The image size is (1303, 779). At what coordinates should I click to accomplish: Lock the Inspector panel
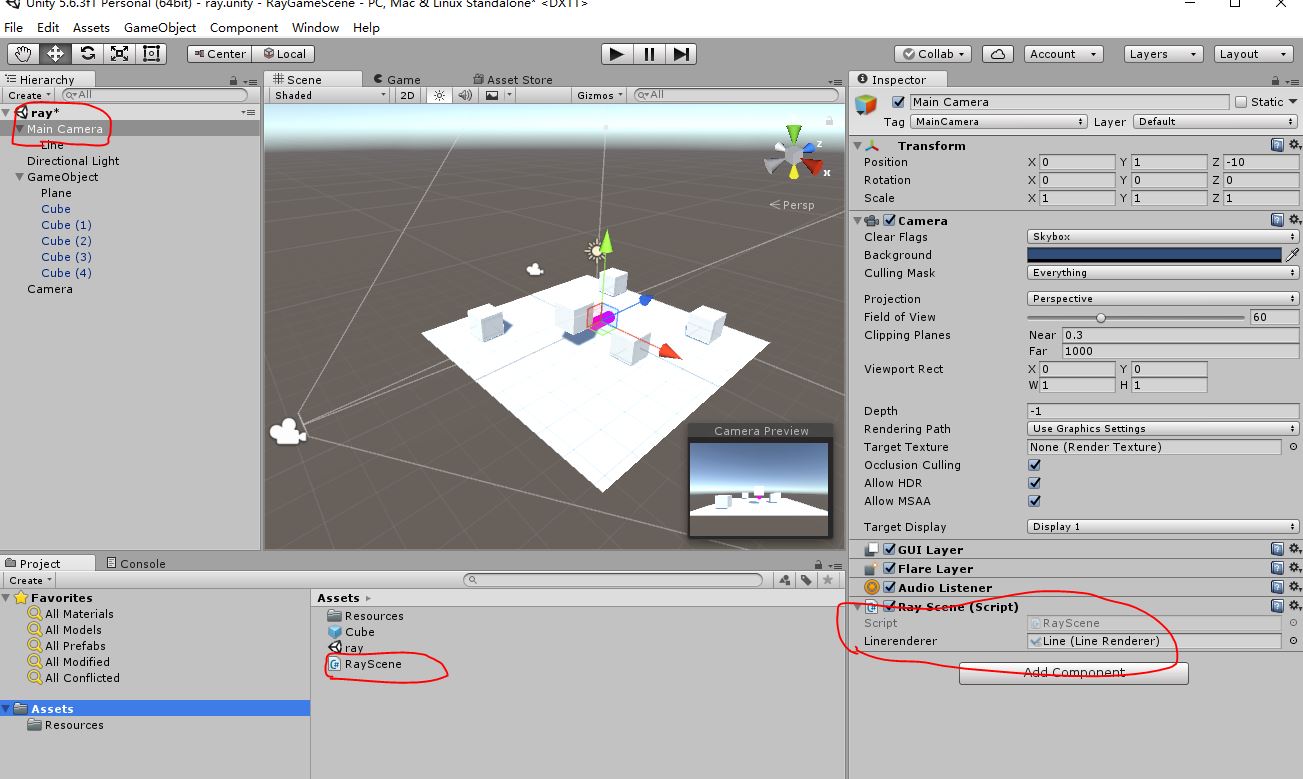[1277, 80]
